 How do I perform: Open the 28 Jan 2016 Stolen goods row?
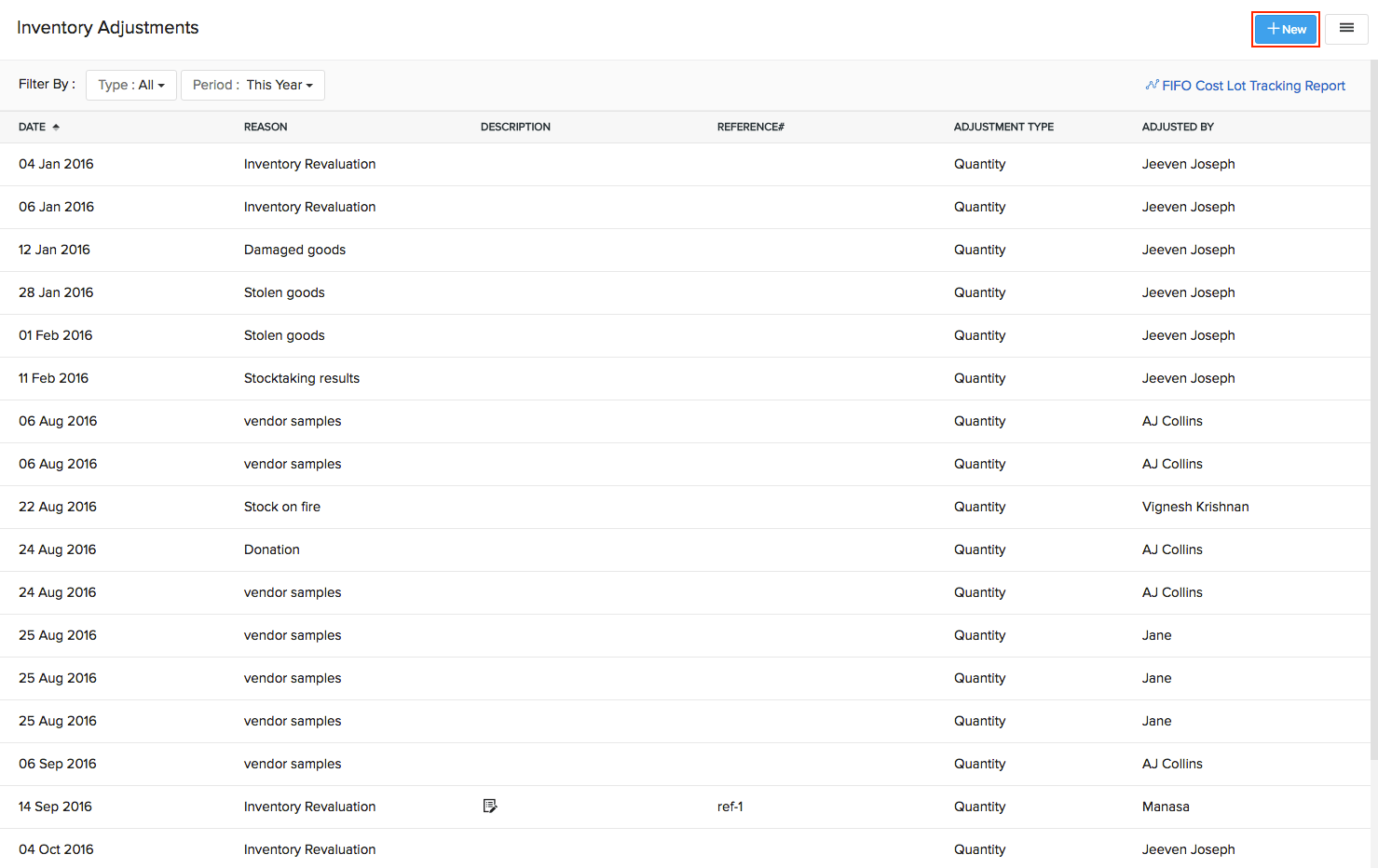(x=685, y=292)
